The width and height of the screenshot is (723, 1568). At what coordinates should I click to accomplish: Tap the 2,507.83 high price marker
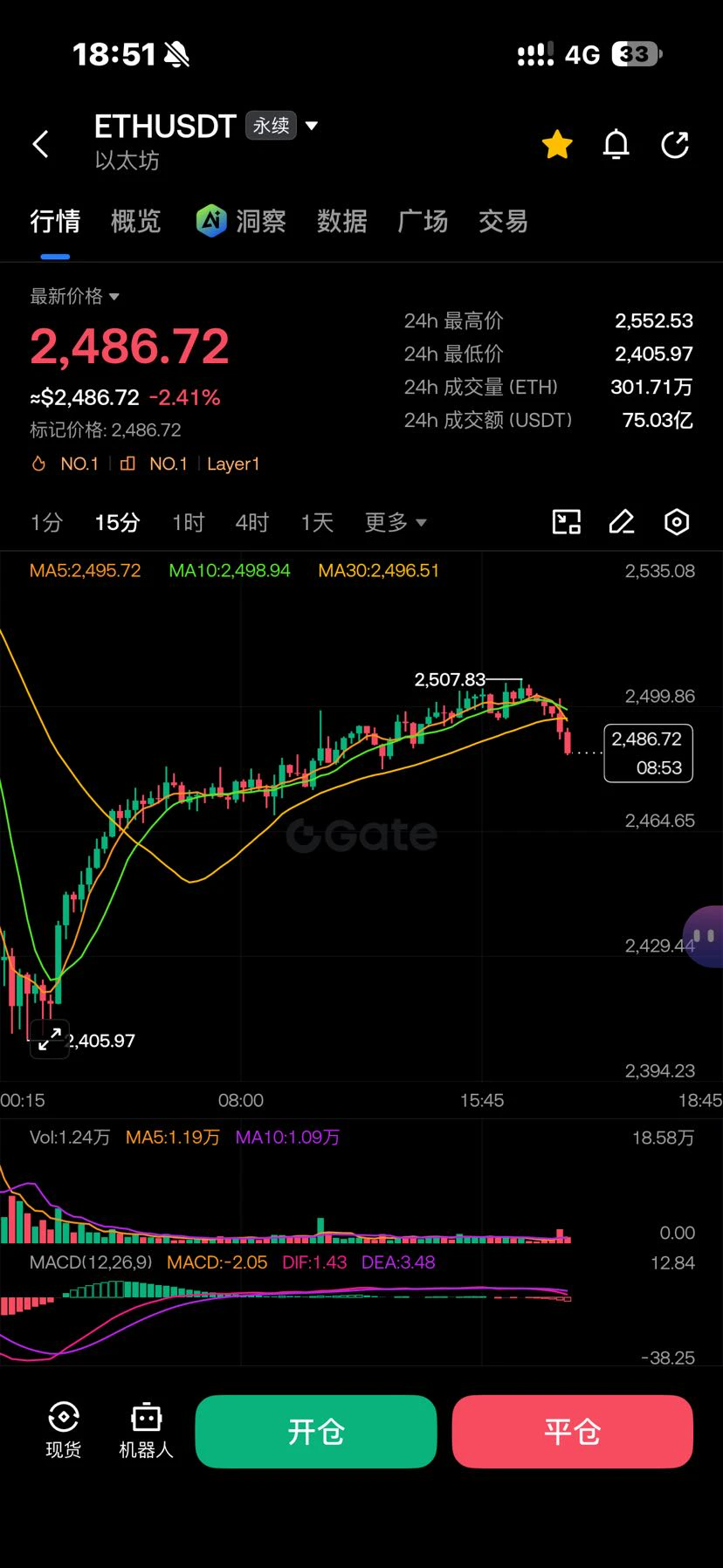coord(450,679)
